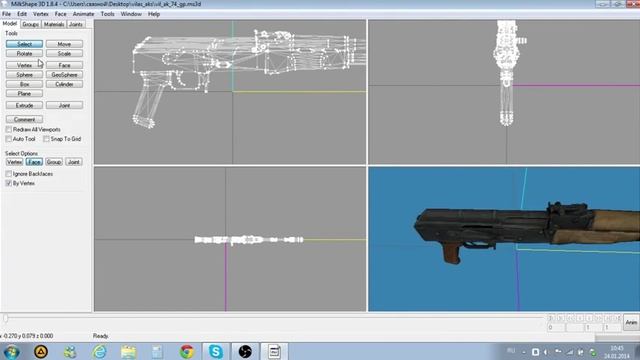The image size is (640, 360).
Task: Open the Edit menu
Action: 22,14
